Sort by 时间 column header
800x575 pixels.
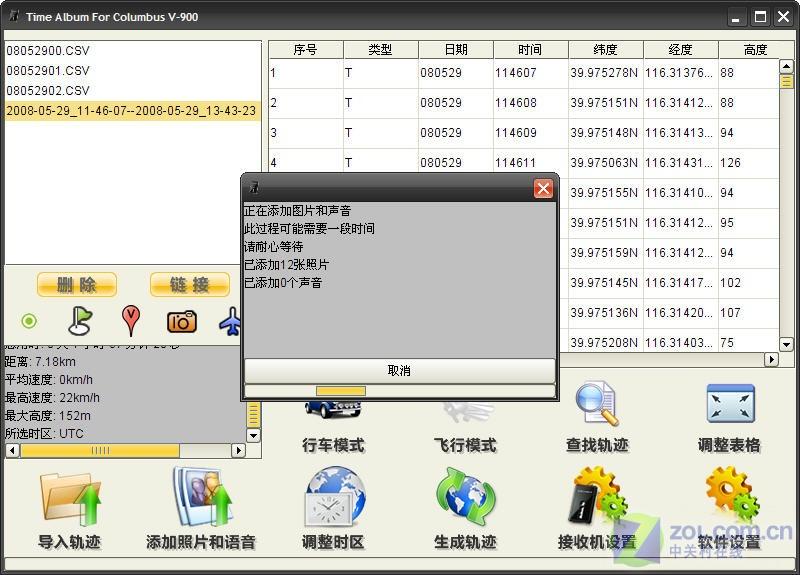coord(531,50)
